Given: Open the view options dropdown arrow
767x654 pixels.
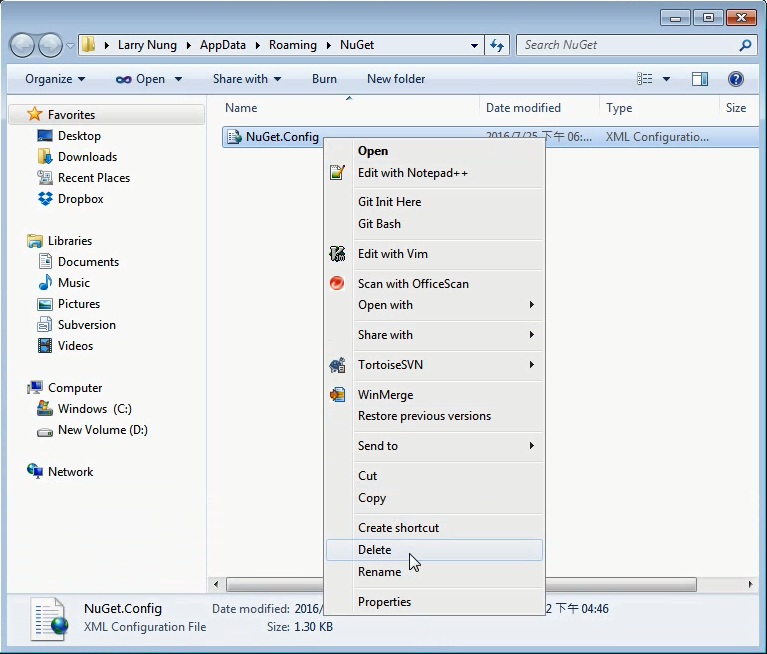Looking at the screenshot, I should tap(666, 79).
